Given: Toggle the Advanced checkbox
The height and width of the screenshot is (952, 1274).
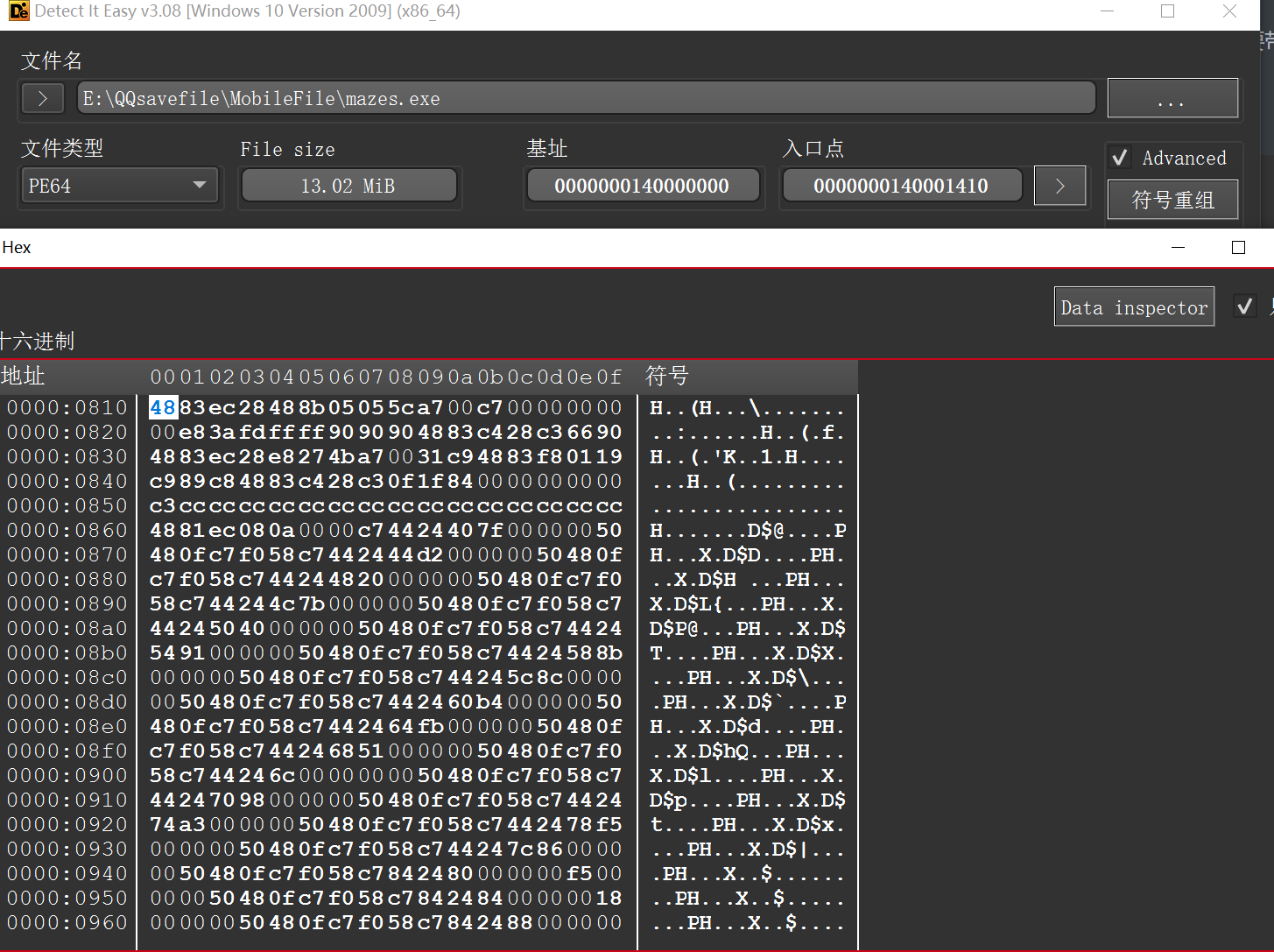Looking at the screenshot, I should [x=1120, y=158].
